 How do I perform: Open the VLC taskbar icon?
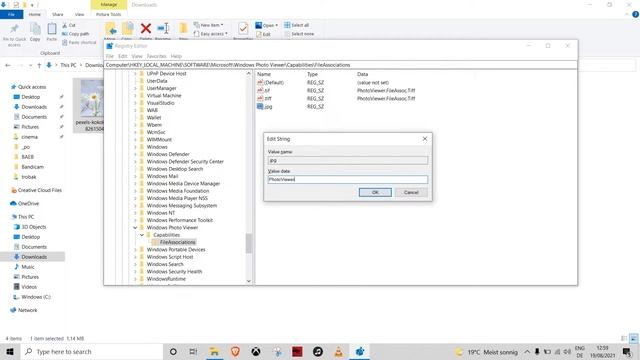click(339, 352)
